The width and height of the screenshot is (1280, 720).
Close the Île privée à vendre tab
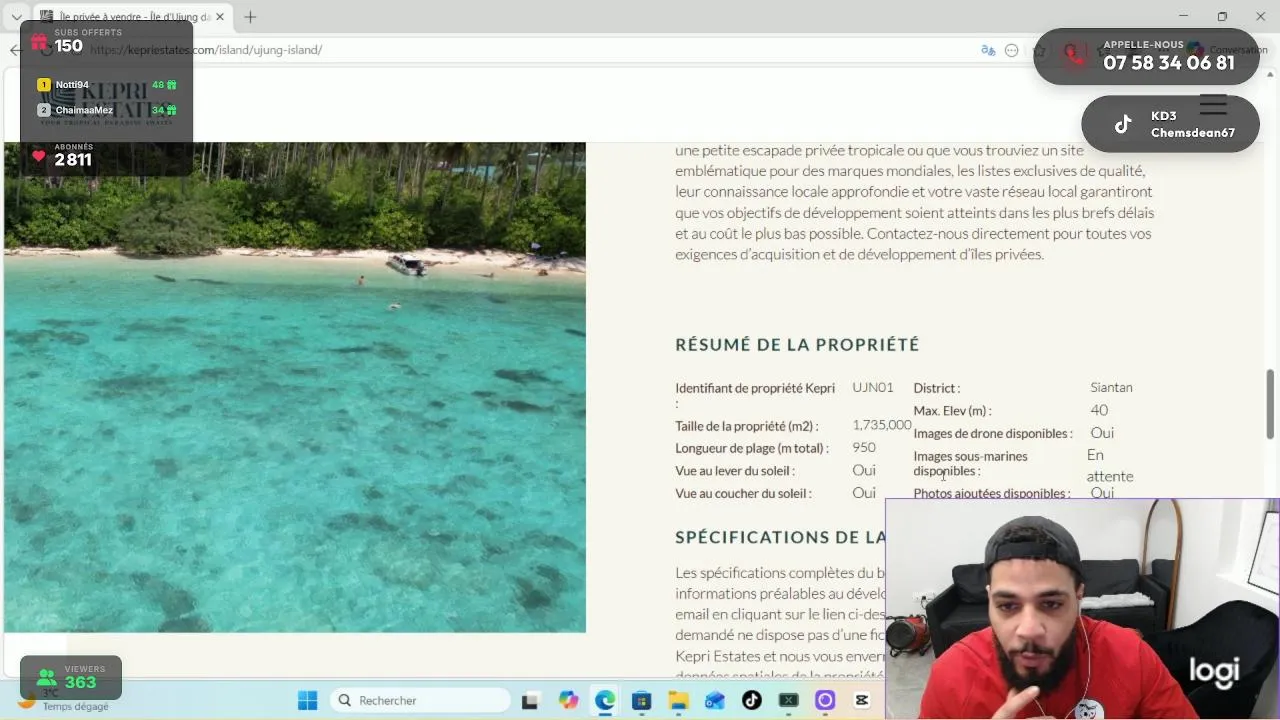tap(221, 17)
